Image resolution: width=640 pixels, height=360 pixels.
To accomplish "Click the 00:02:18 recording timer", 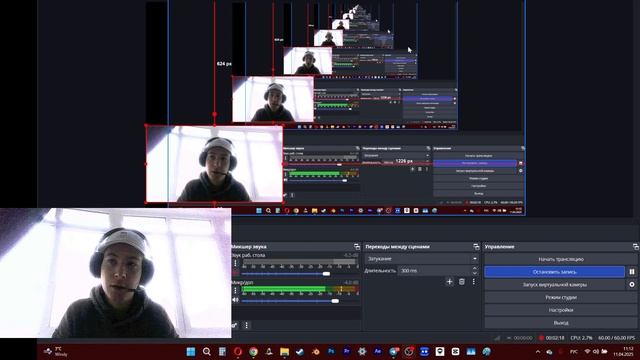I will click(555, 338).
